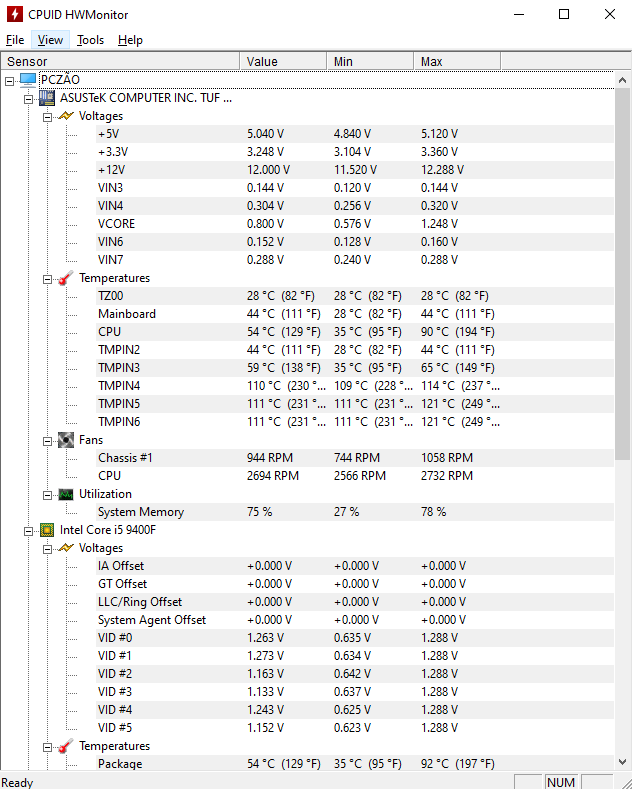Click the ASUSTeK motherboard icon
This screenshot has width=632, height=789.
[47, 98]
